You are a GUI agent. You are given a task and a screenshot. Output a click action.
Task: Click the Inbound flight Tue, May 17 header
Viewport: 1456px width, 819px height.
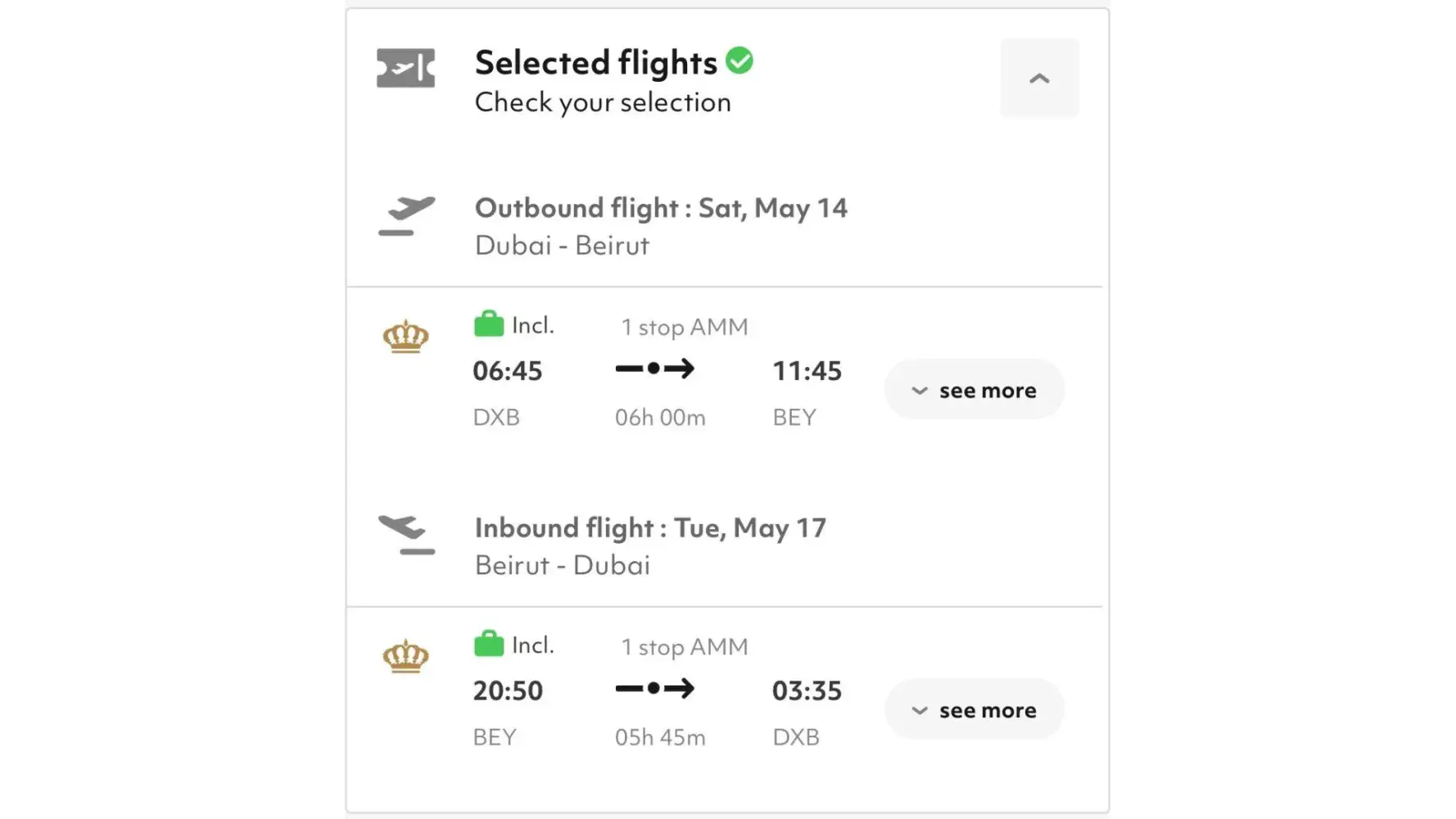[x=650, y=528]
